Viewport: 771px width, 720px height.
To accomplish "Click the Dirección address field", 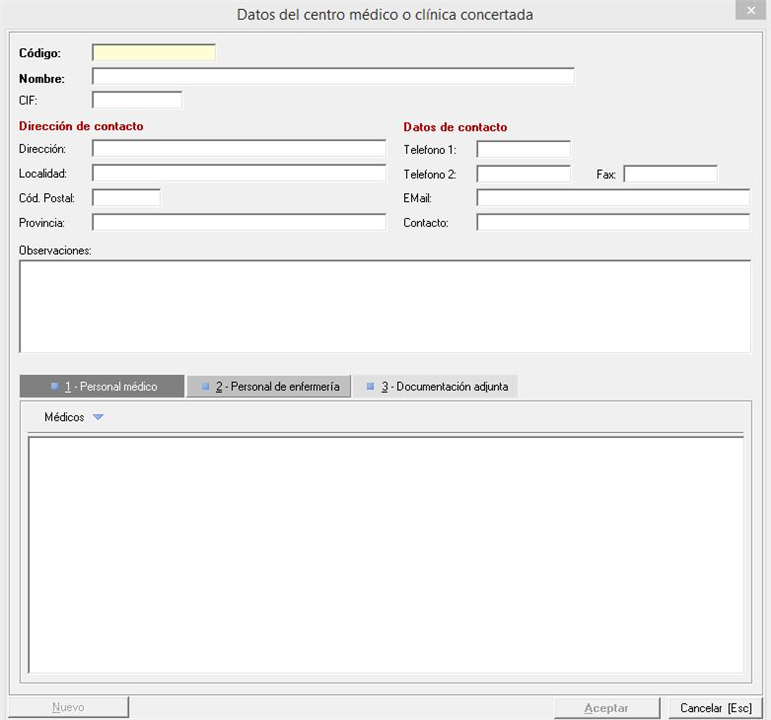I will [238, 149].
